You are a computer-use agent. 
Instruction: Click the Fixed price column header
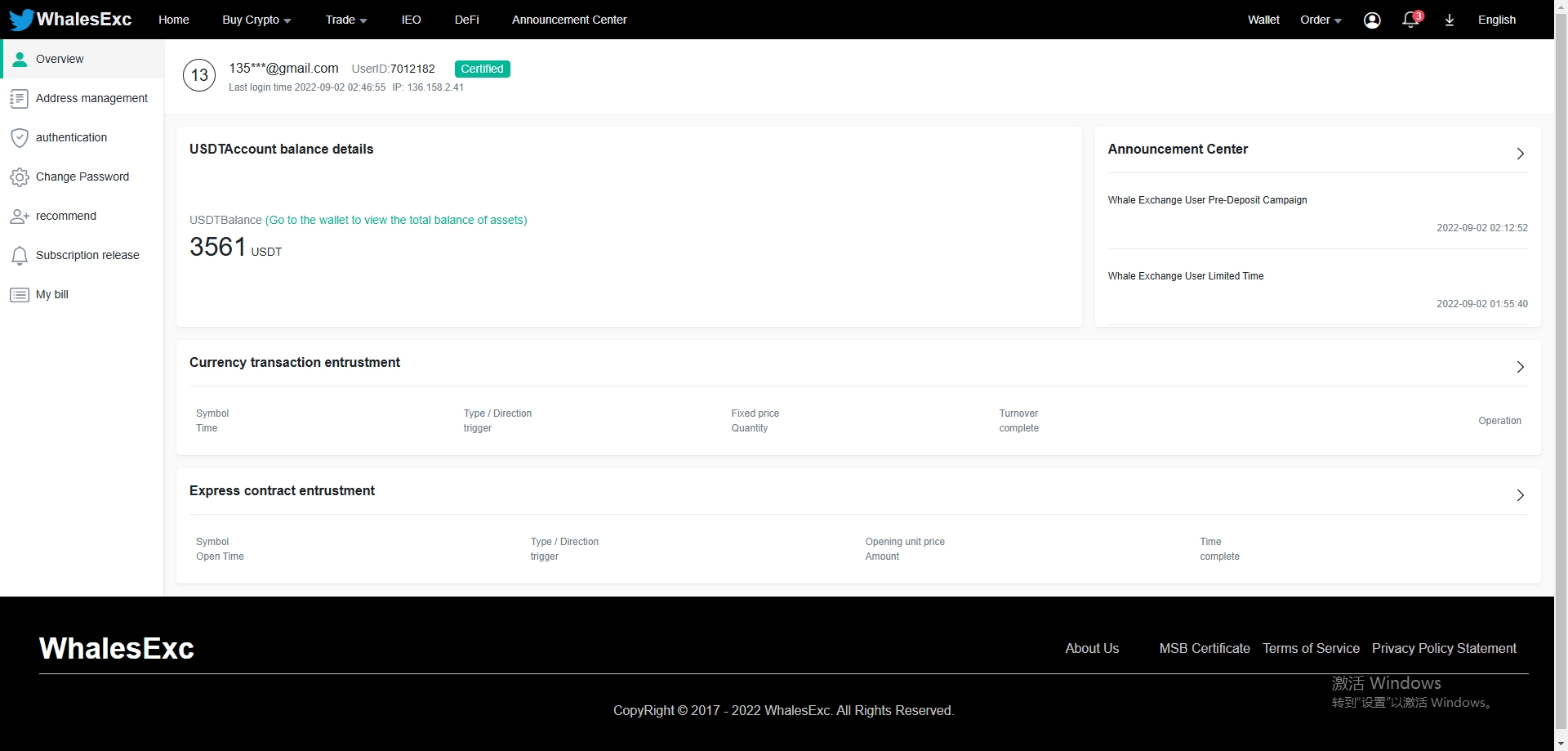click(755, 413)
